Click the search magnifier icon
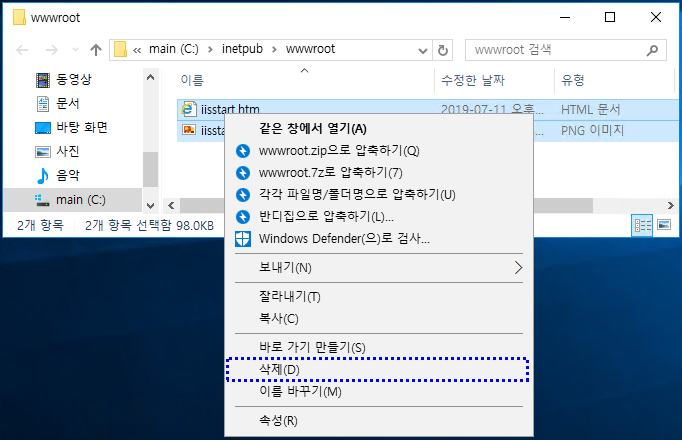 coord(652,50)
